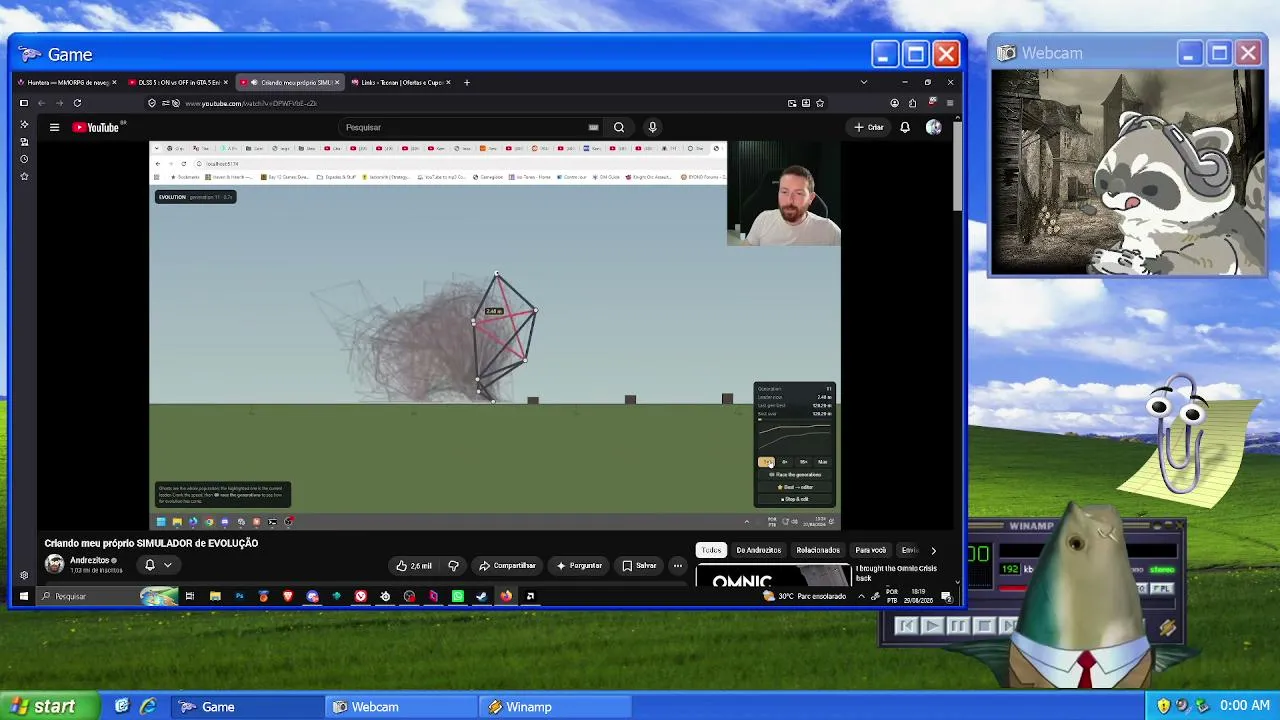The image size is (1280, 720).
Task: Open the Andrezitos channel avatar
Action: click(54, 564)
